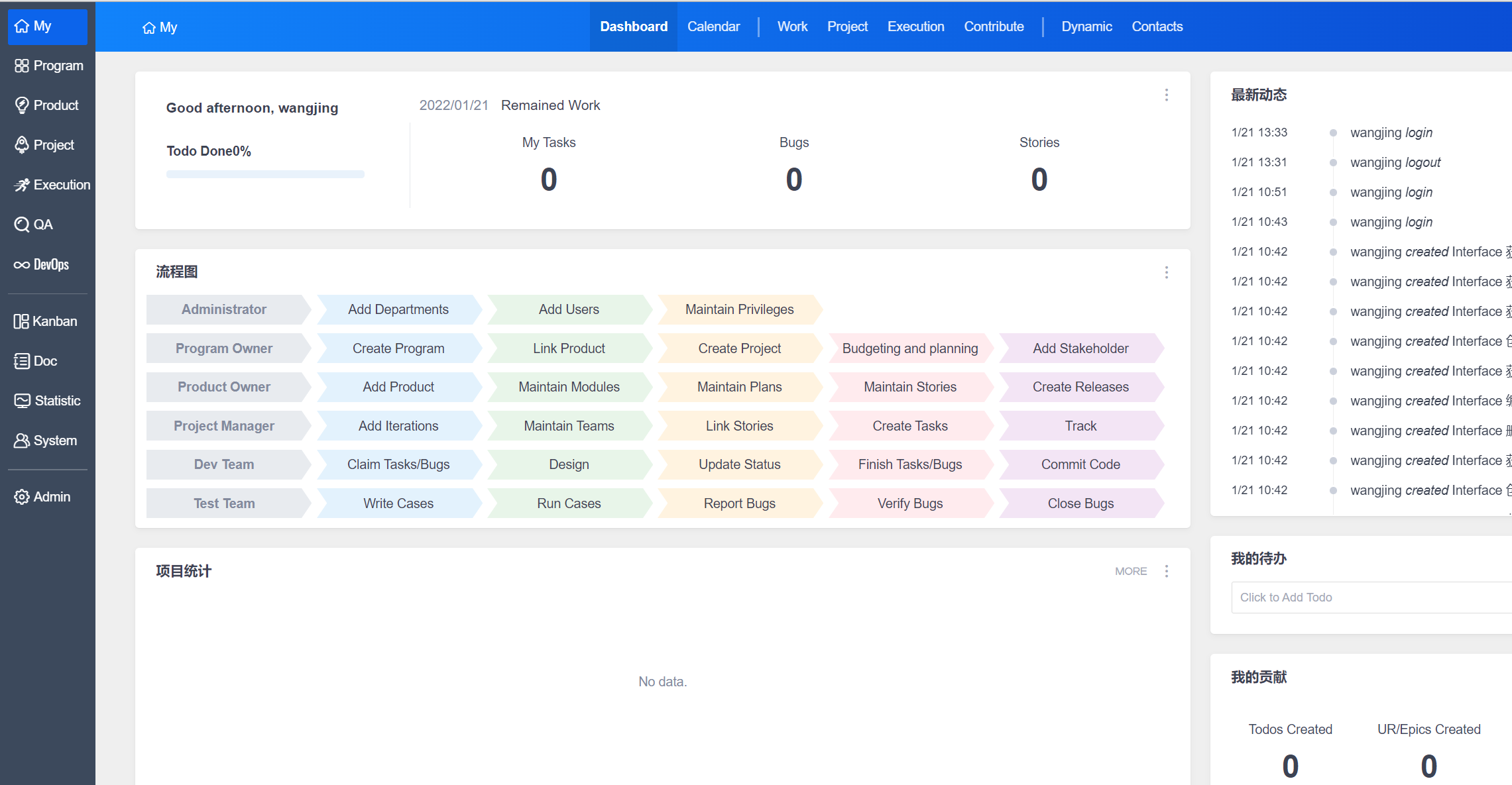Open the welcome block three-dot menu

click(x=1167, y=95)
